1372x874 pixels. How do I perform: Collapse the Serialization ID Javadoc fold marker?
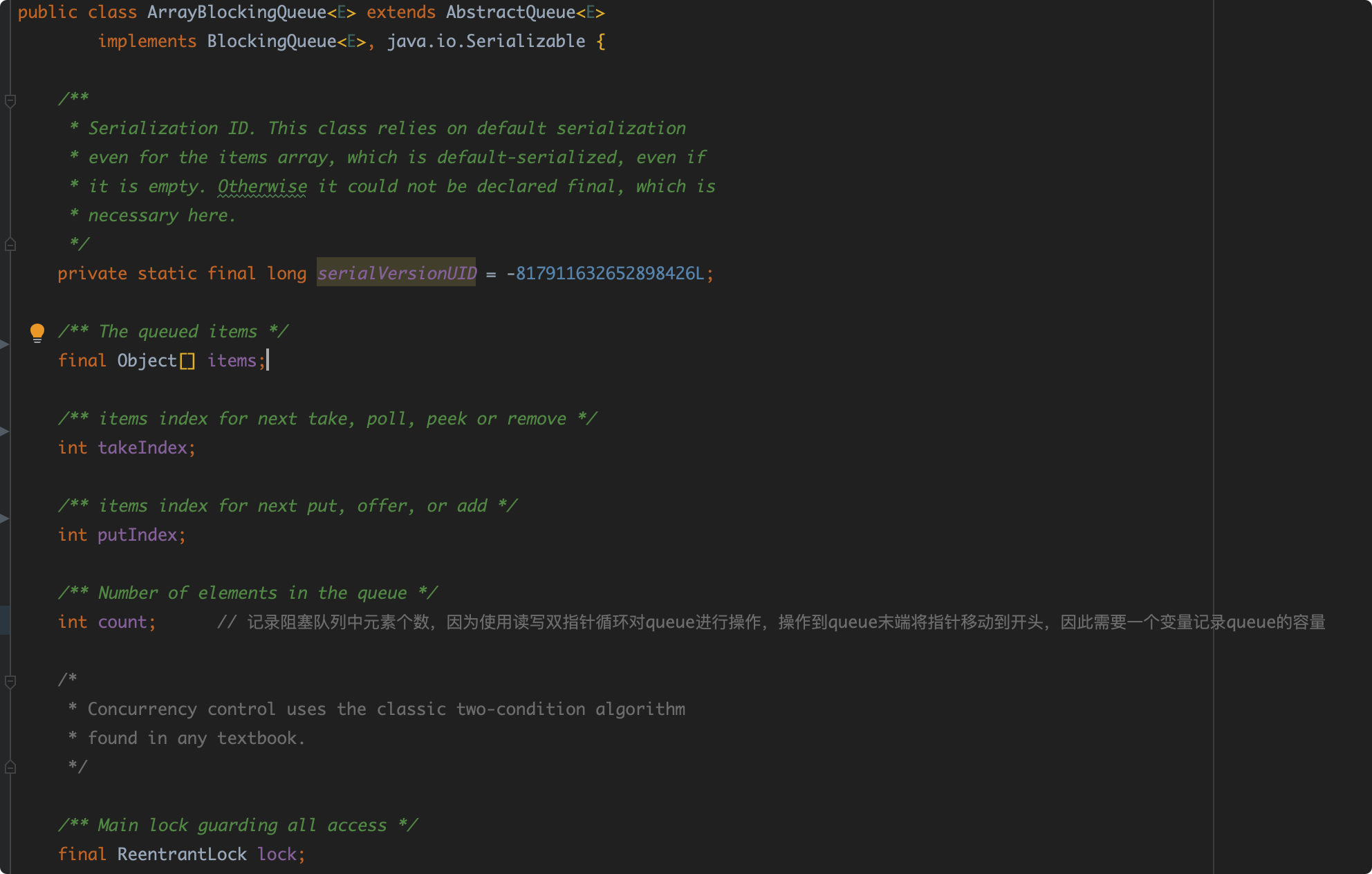[10, 101]
